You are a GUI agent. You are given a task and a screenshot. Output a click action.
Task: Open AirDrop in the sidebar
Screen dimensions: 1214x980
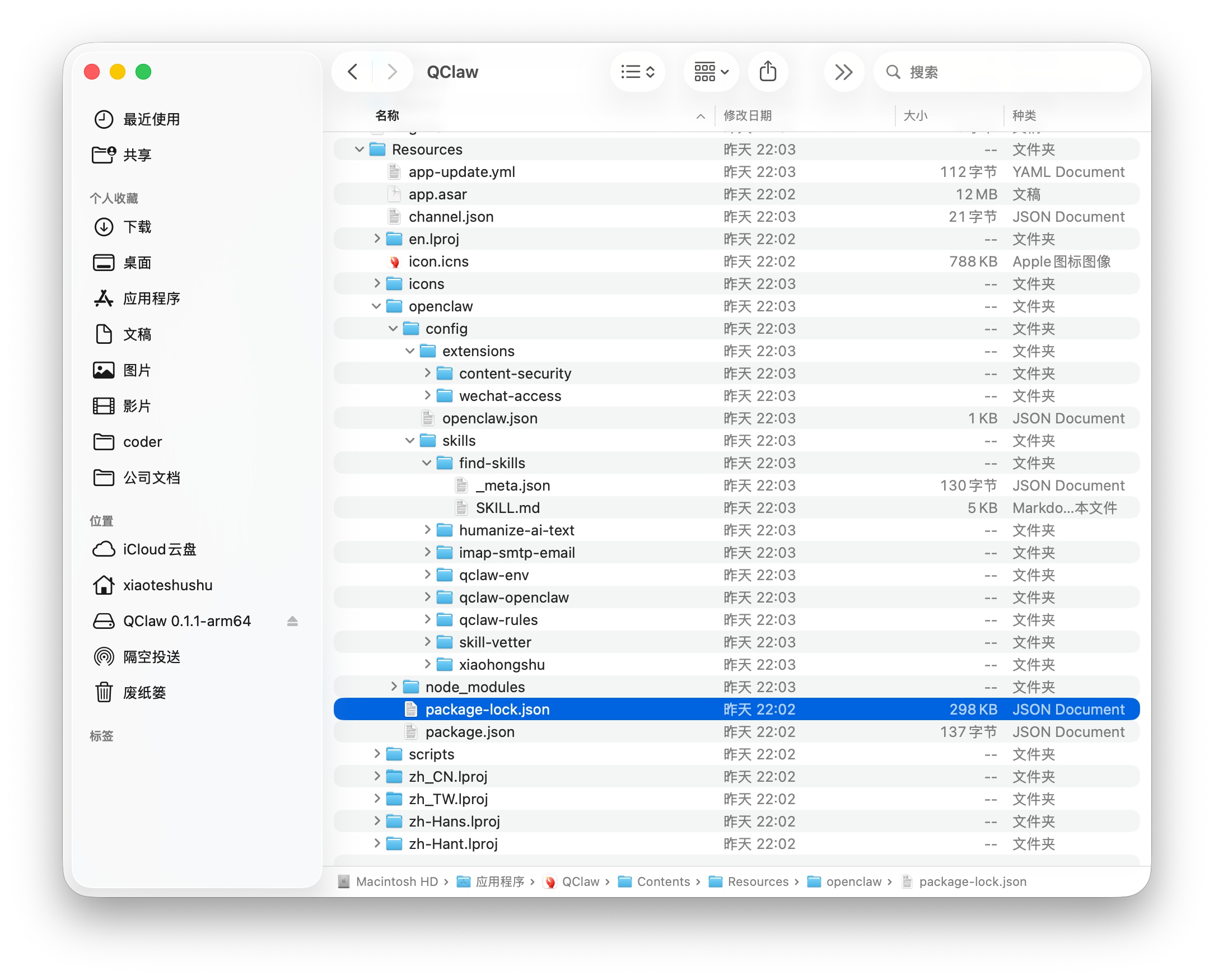(151, 656)
